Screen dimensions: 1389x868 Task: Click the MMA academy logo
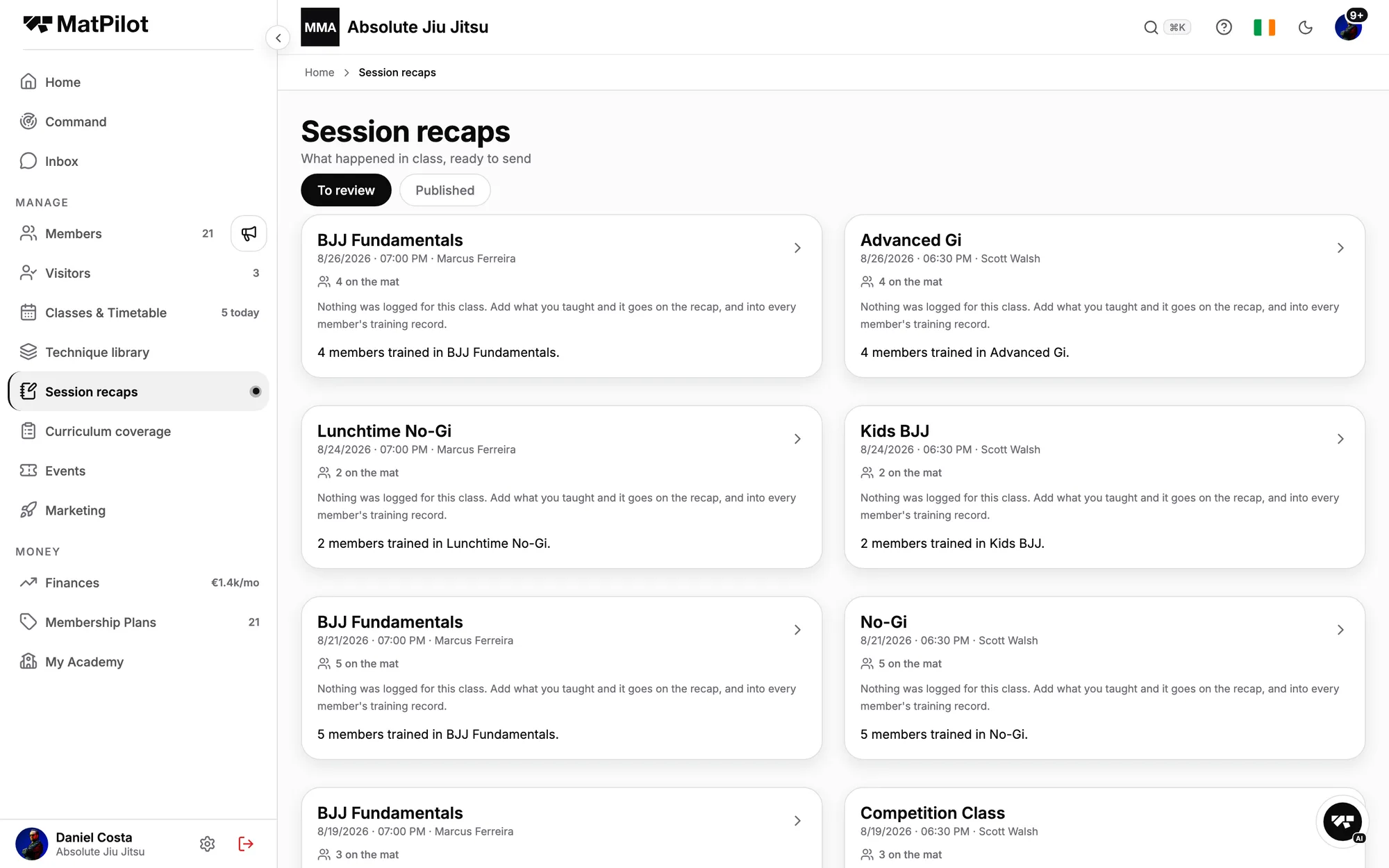[x=320, y=27]
